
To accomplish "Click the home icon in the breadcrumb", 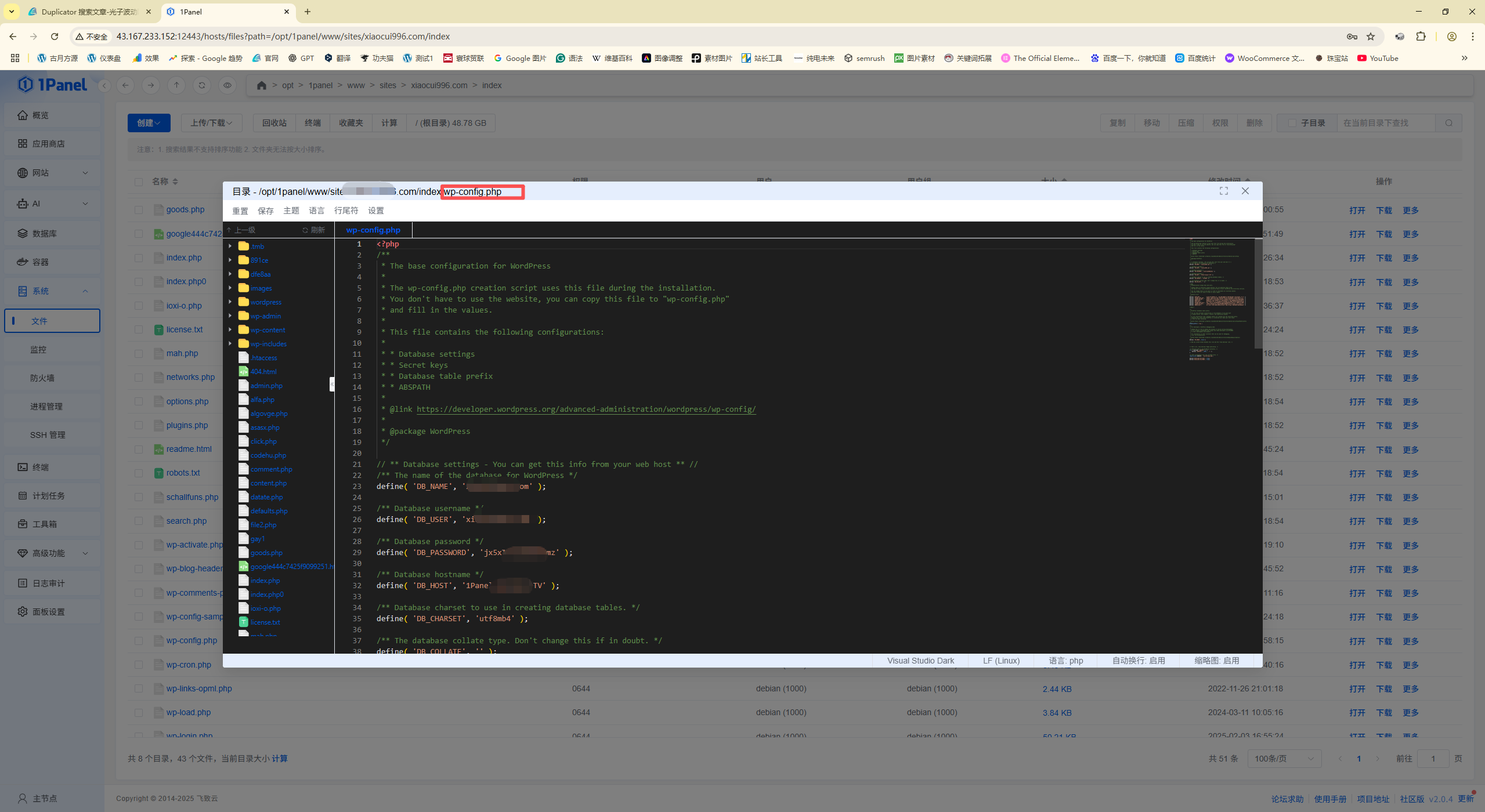I will click(261, 85).
